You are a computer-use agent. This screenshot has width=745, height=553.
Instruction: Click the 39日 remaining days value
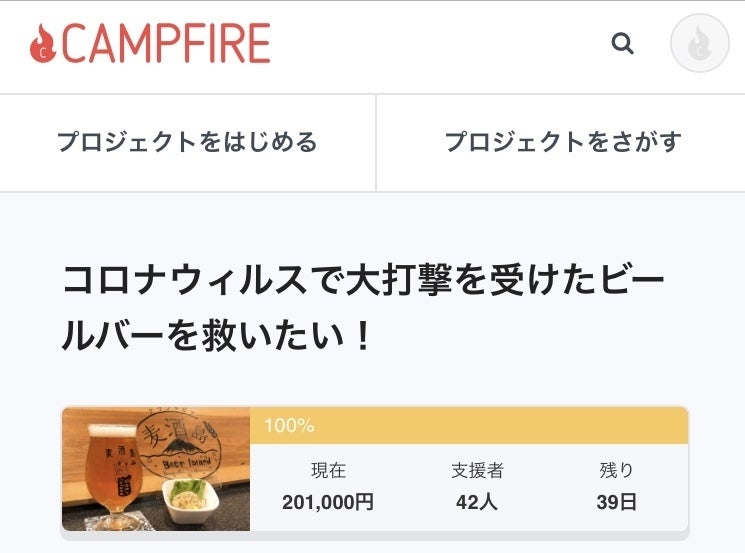pyautogui.click(x=616, y=501)
